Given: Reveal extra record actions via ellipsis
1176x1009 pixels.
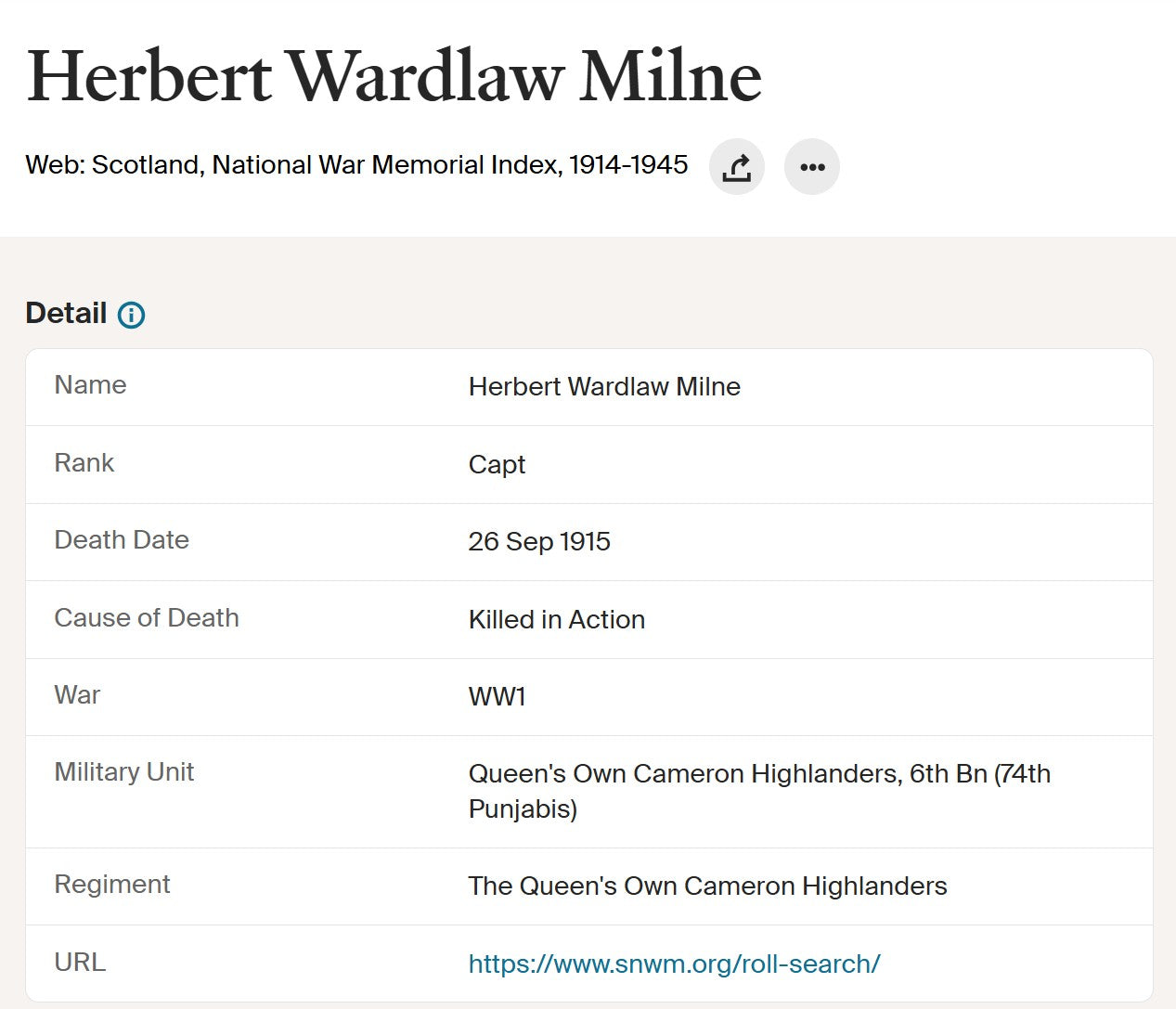Looking at the screenshot, I should pyautogui.click(x=812, y=167).
